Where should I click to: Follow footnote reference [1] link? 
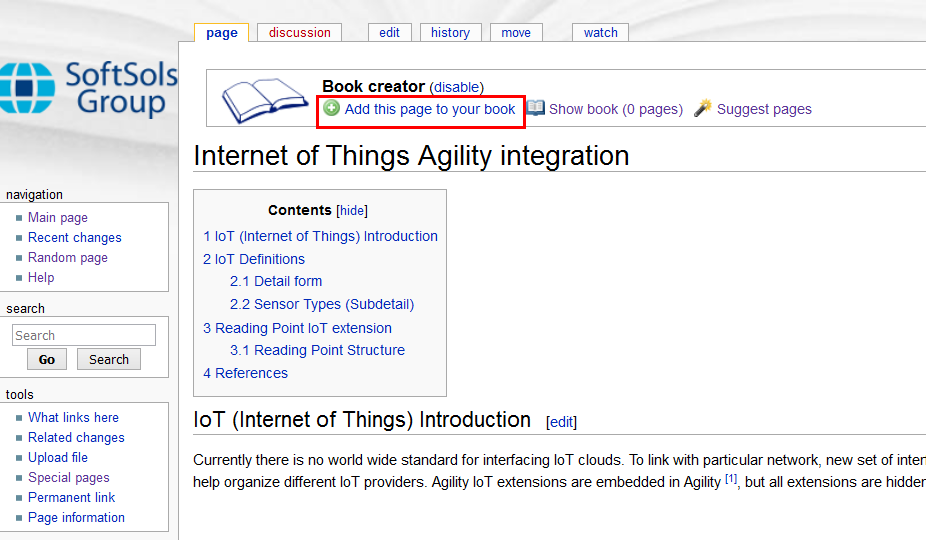[731, 479]
